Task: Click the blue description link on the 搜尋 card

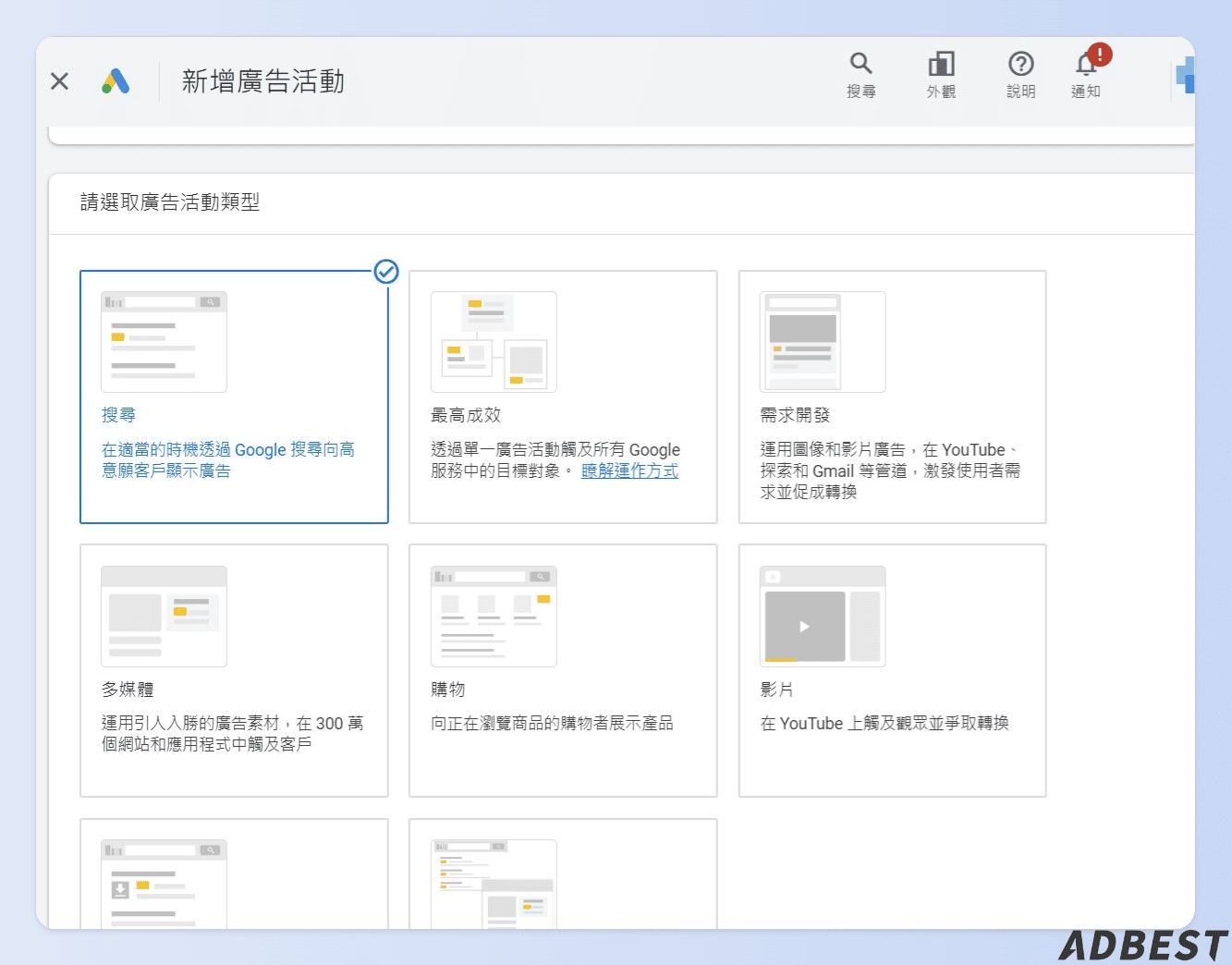Action: coord(228,459)
